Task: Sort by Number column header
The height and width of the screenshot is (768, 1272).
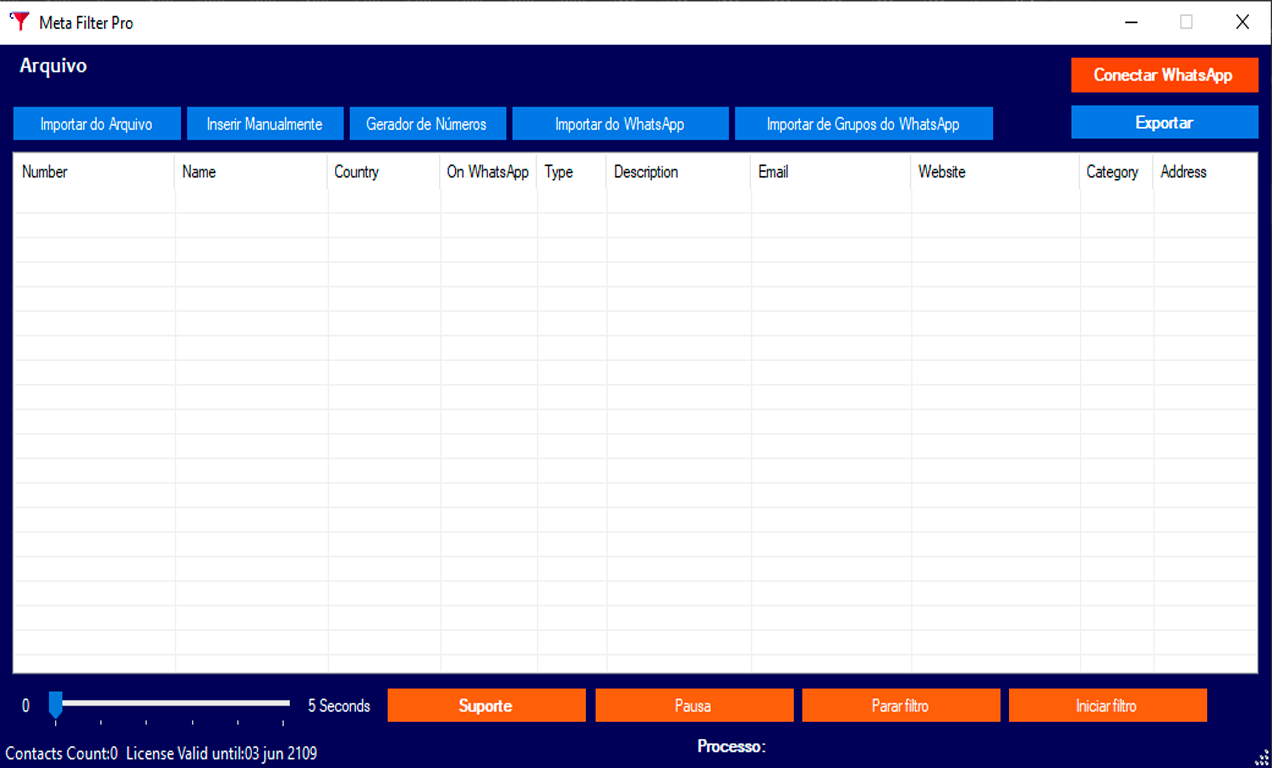Action: 94,172
